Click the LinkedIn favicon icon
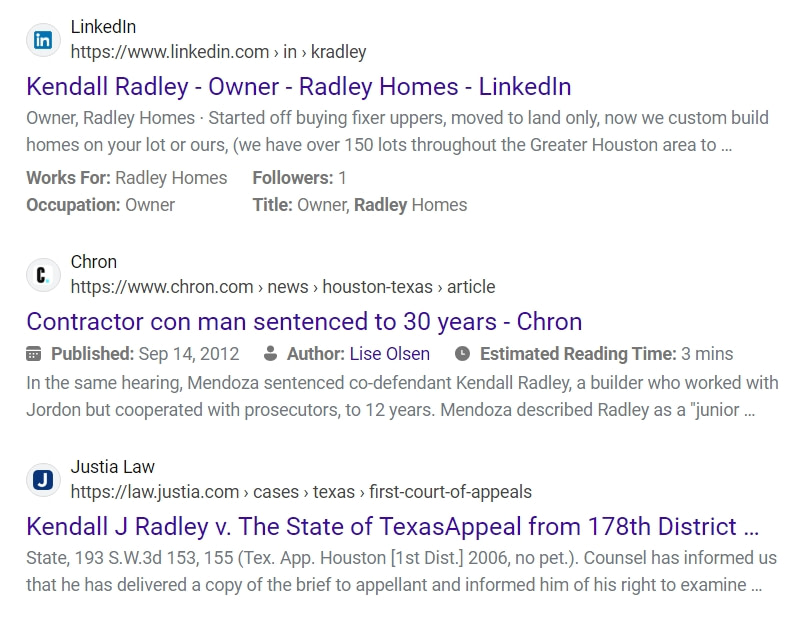Viewport: 809px width, 620px height. tap(43, 40)
